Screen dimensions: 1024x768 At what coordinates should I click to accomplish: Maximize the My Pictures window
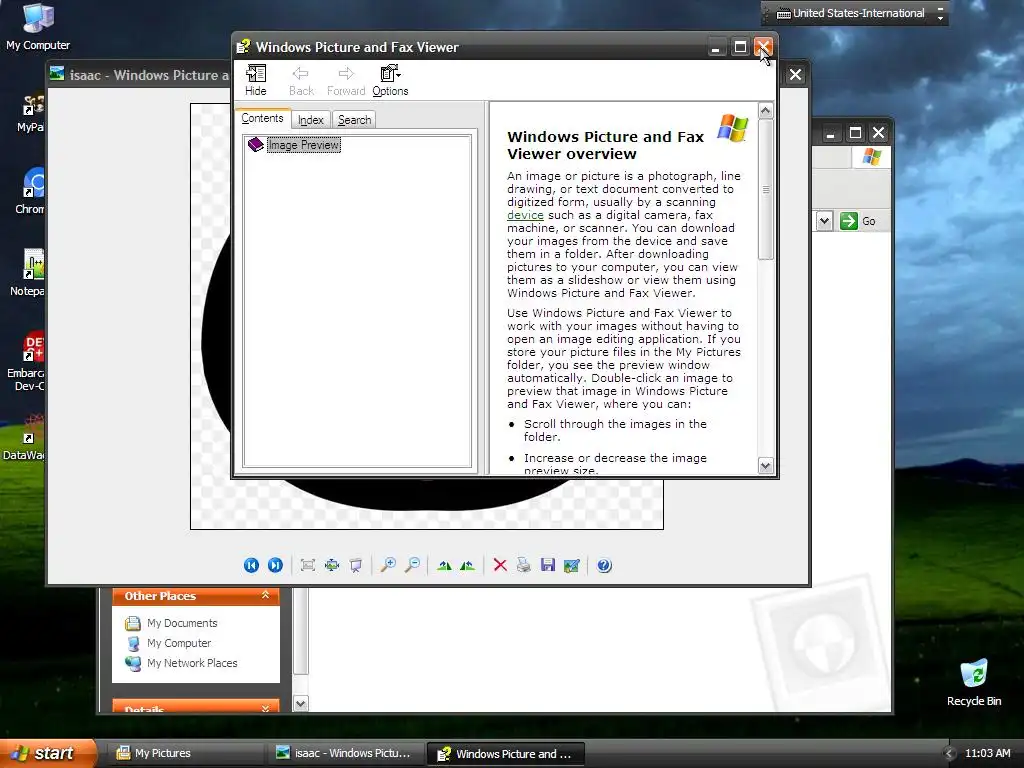855,133
